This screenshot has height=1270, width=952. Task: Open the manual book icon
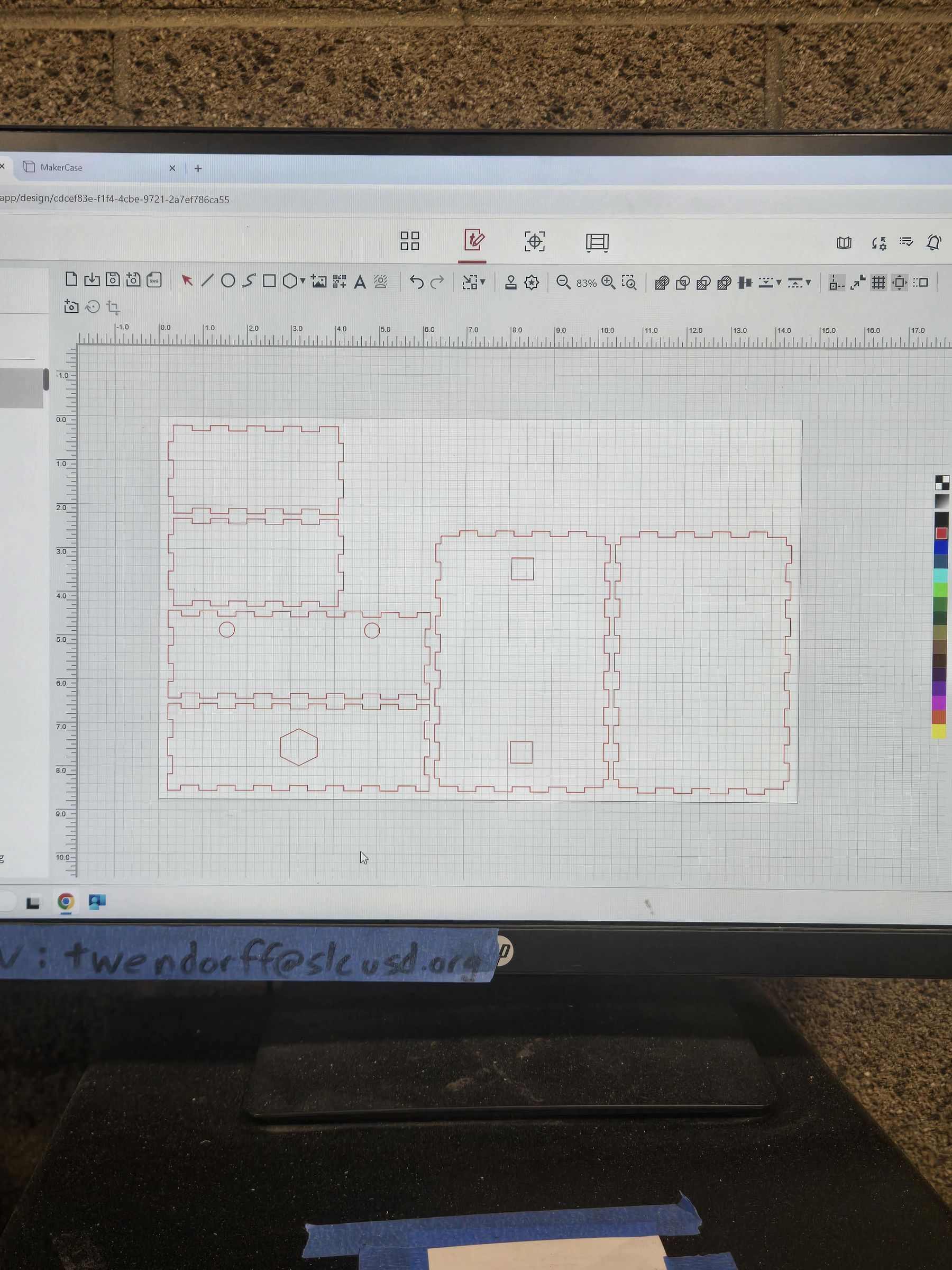tap(844, 243)
